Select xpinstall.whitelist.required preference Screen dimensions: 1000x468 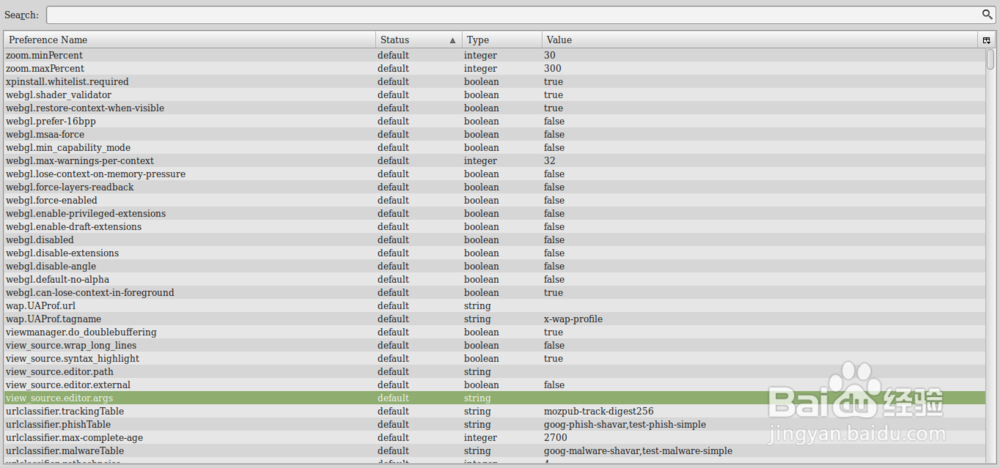494,82
